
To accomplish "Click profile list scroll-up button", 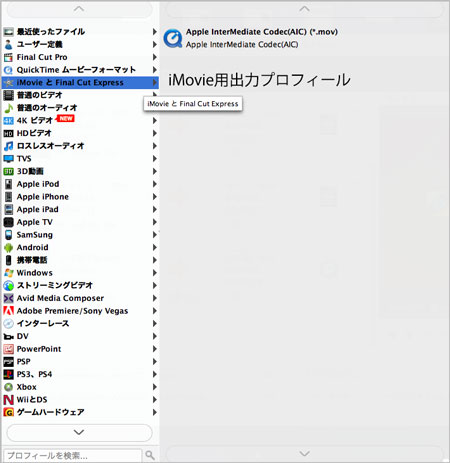I will pos(304,10).
